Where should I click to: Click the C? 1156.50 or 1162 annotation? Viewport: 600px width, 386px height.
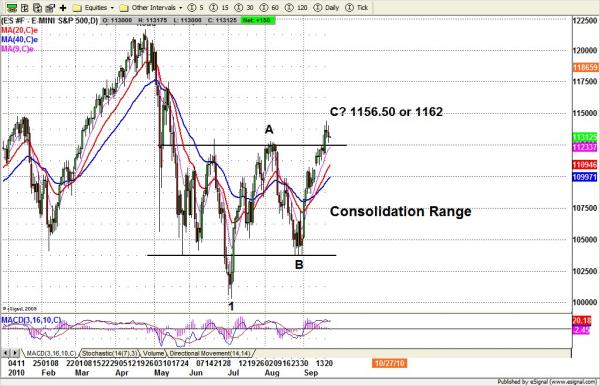tap(386, 112)
